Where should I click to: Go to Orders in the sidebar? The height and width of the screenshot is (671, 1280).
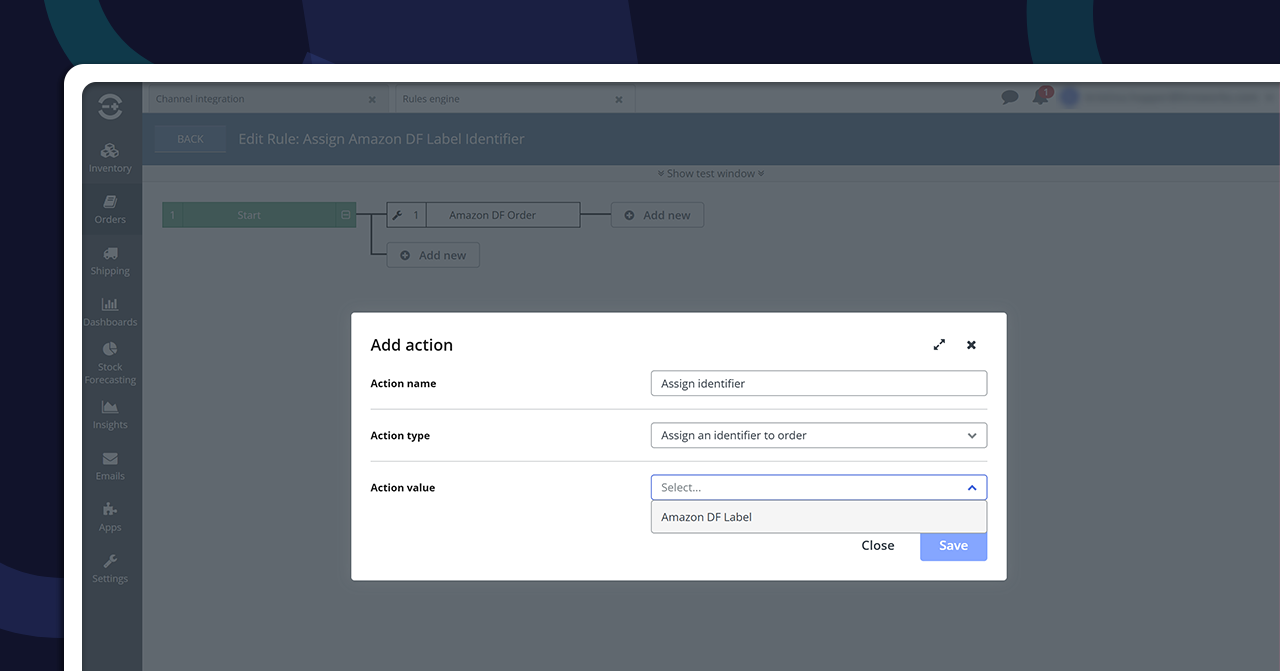pyautogui.click(x=110, y=209)
